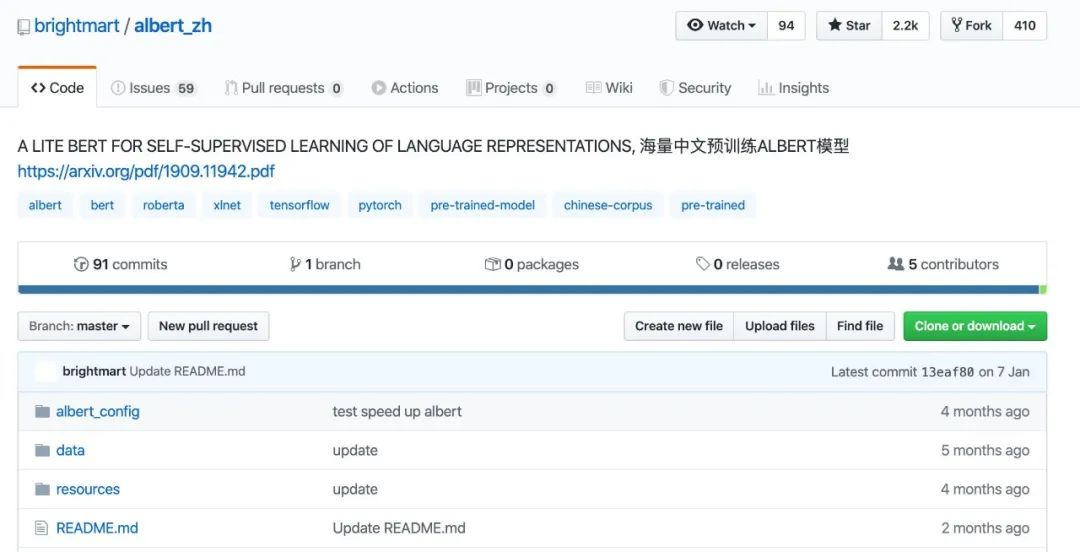Viewport: 1080px width, 552px height.
Task: Open the Clone or download dropdown
Action: pos(975,326)
